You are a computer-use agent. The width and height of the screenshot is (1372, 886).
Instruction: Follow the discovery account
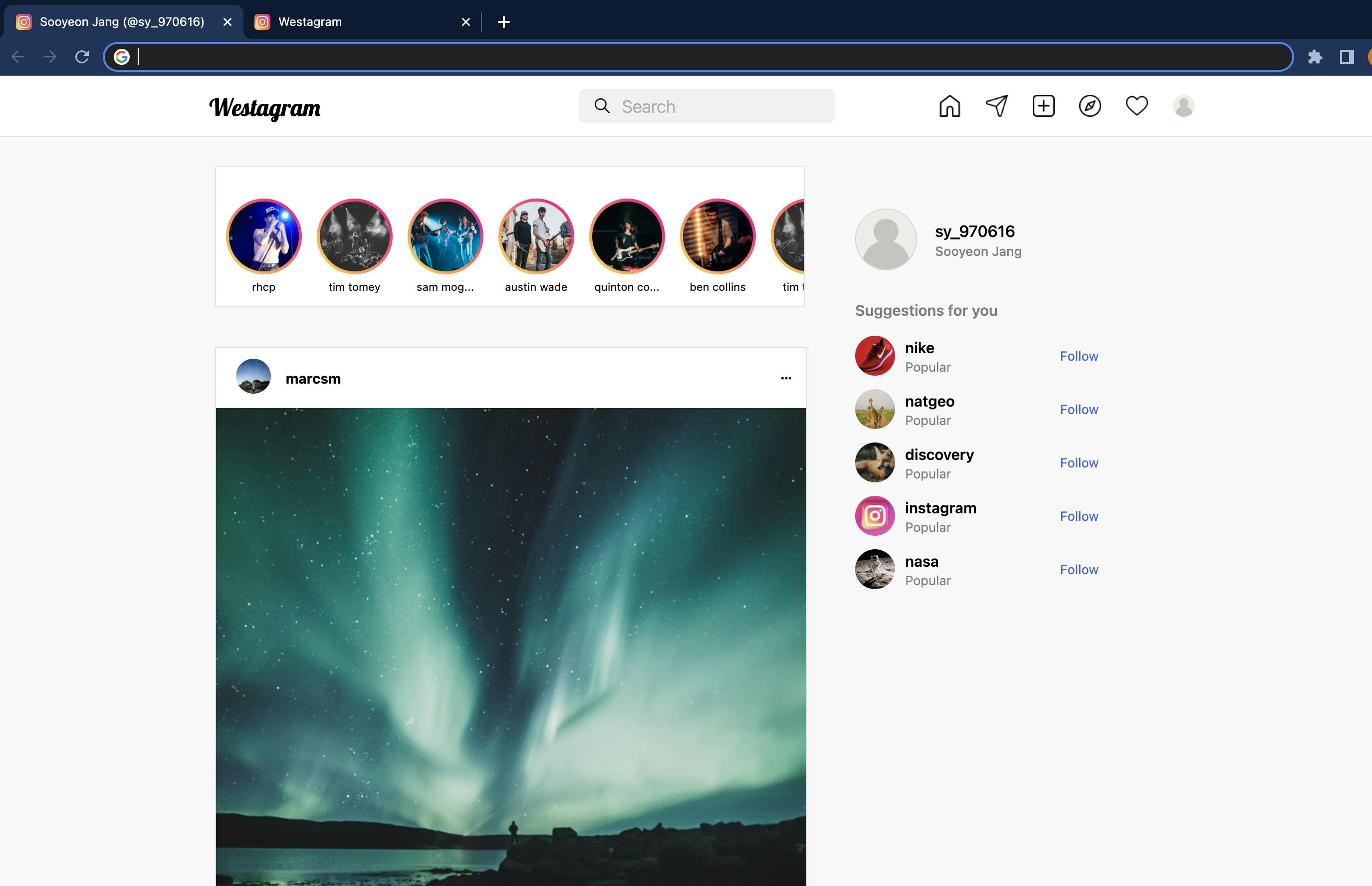click(1079, 463)
